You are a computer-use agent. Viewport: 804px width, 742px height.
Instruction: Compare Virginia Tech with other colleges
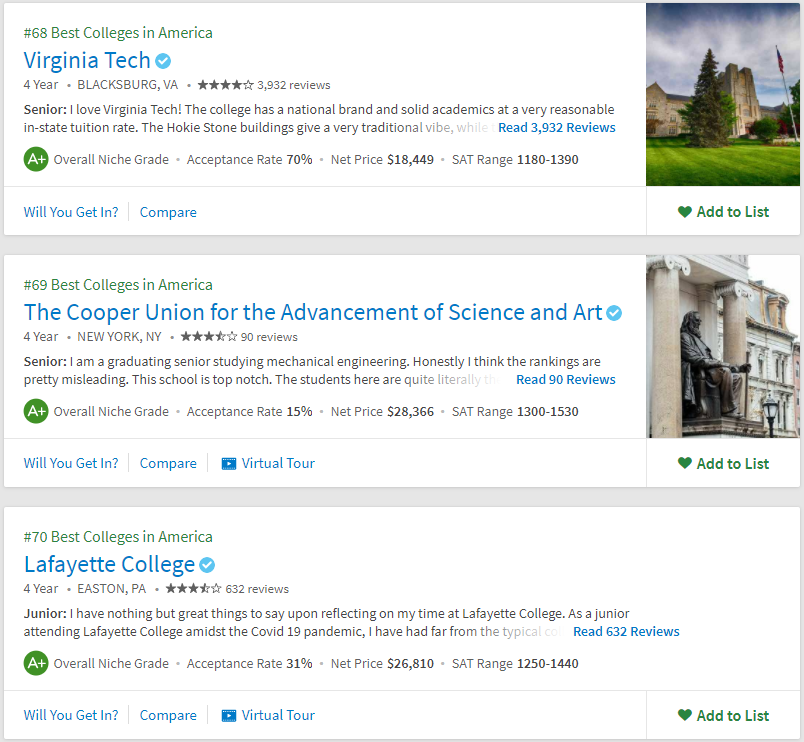[168, 212]
